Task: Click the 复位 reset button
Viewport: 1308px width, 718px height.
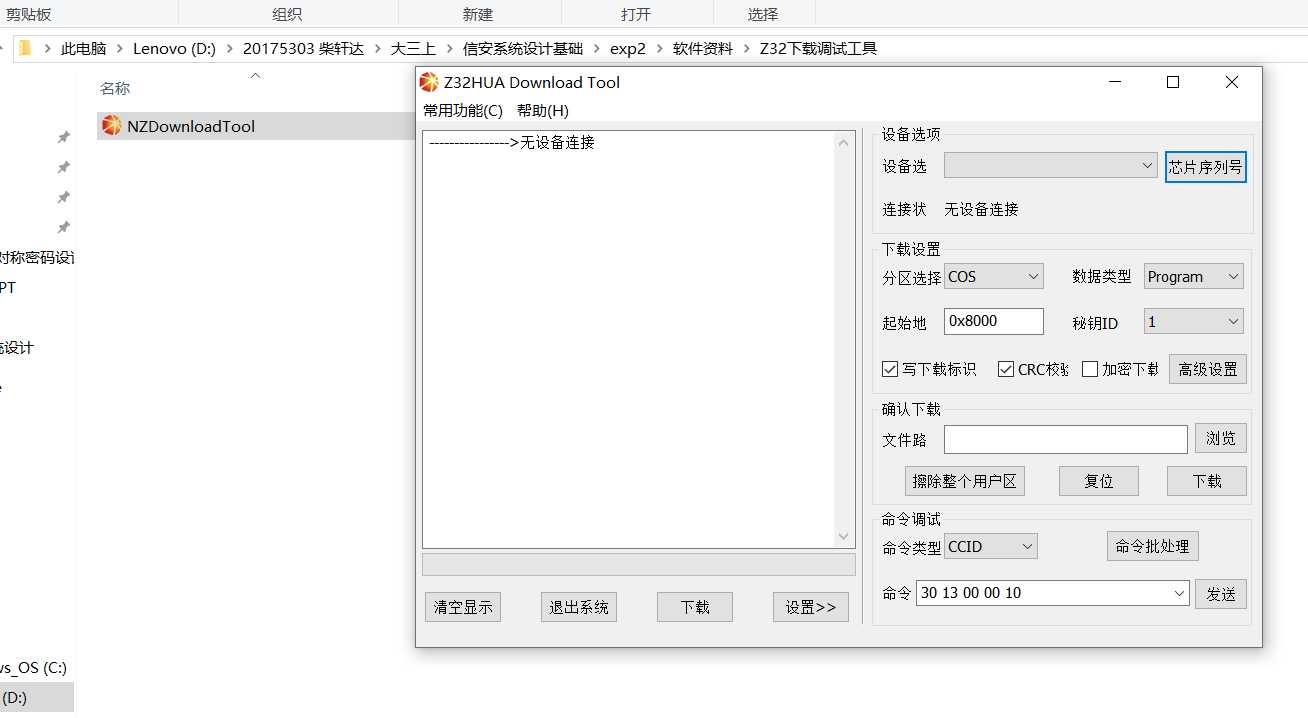Action: point(1099,481)
